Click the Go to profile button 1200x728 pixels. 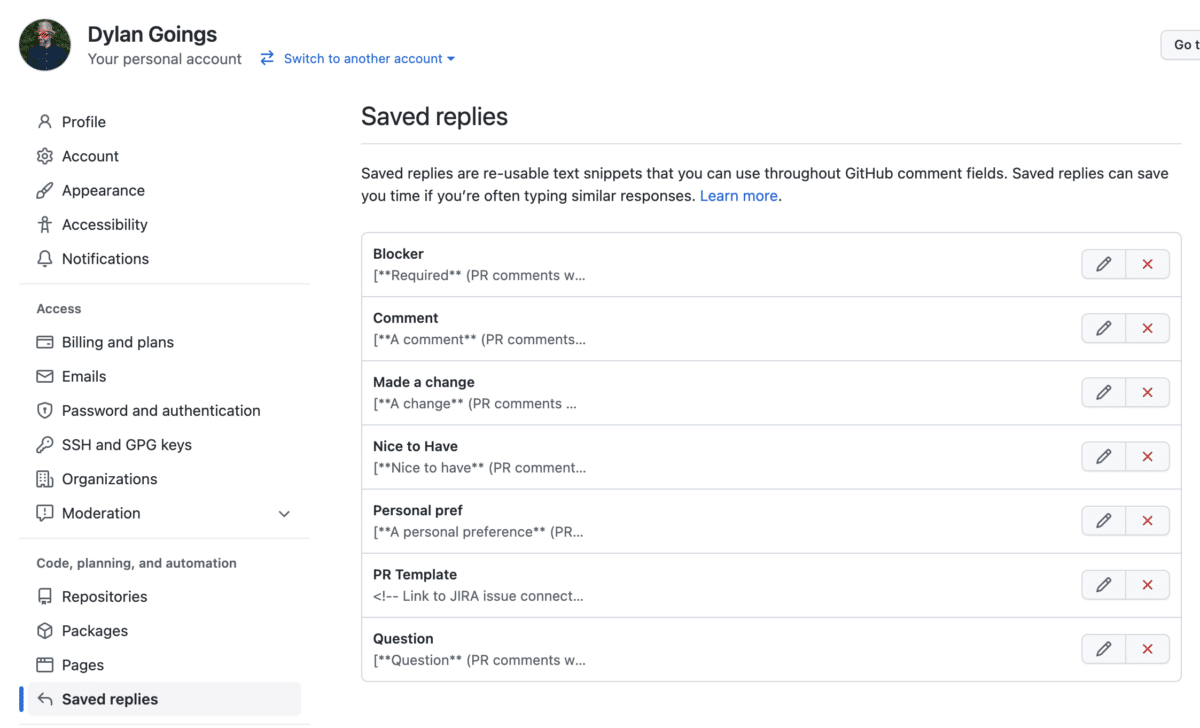click(1181, 44)
